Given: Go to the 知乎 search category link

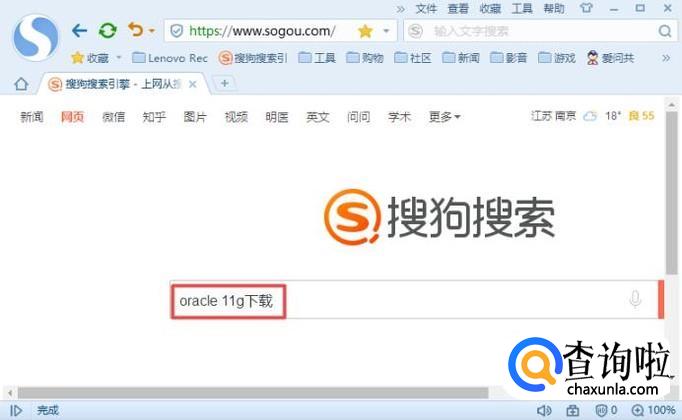Looking at the screenshot, I should coord(154,117).
